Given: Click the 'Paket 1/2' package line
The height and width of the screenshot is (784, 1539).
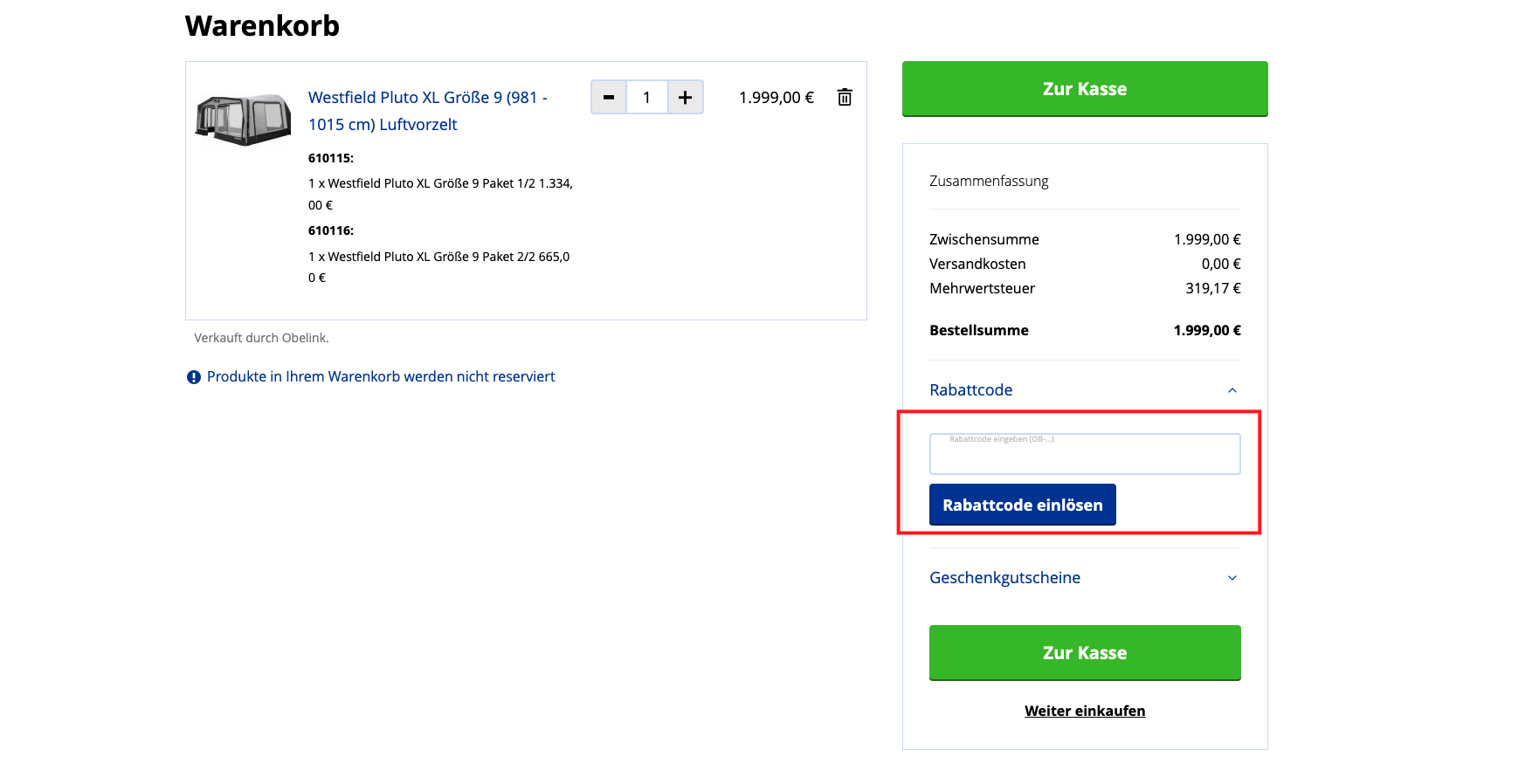Looking at the screenshot, I should click(x=441, y=194).
